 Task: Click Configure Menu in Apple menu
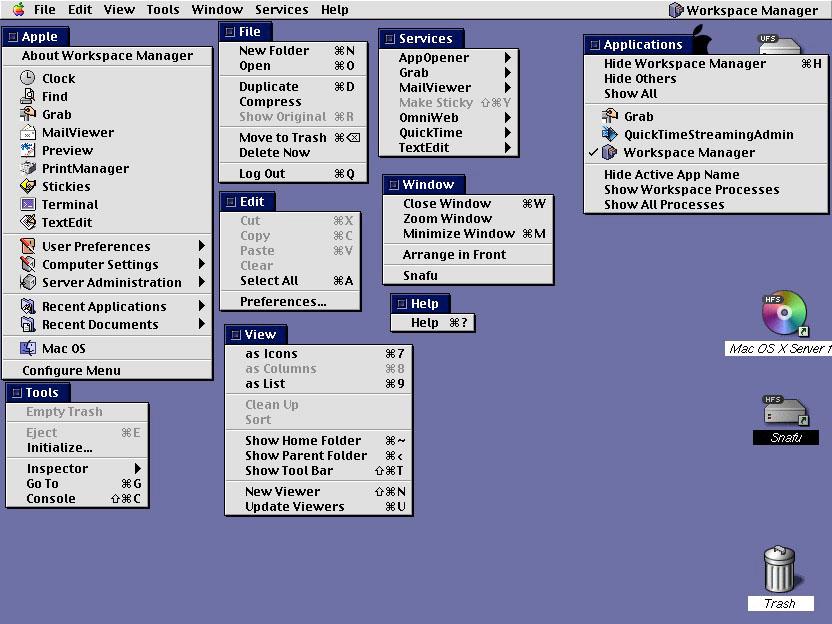pyautogui.click(x=108, y=370)
